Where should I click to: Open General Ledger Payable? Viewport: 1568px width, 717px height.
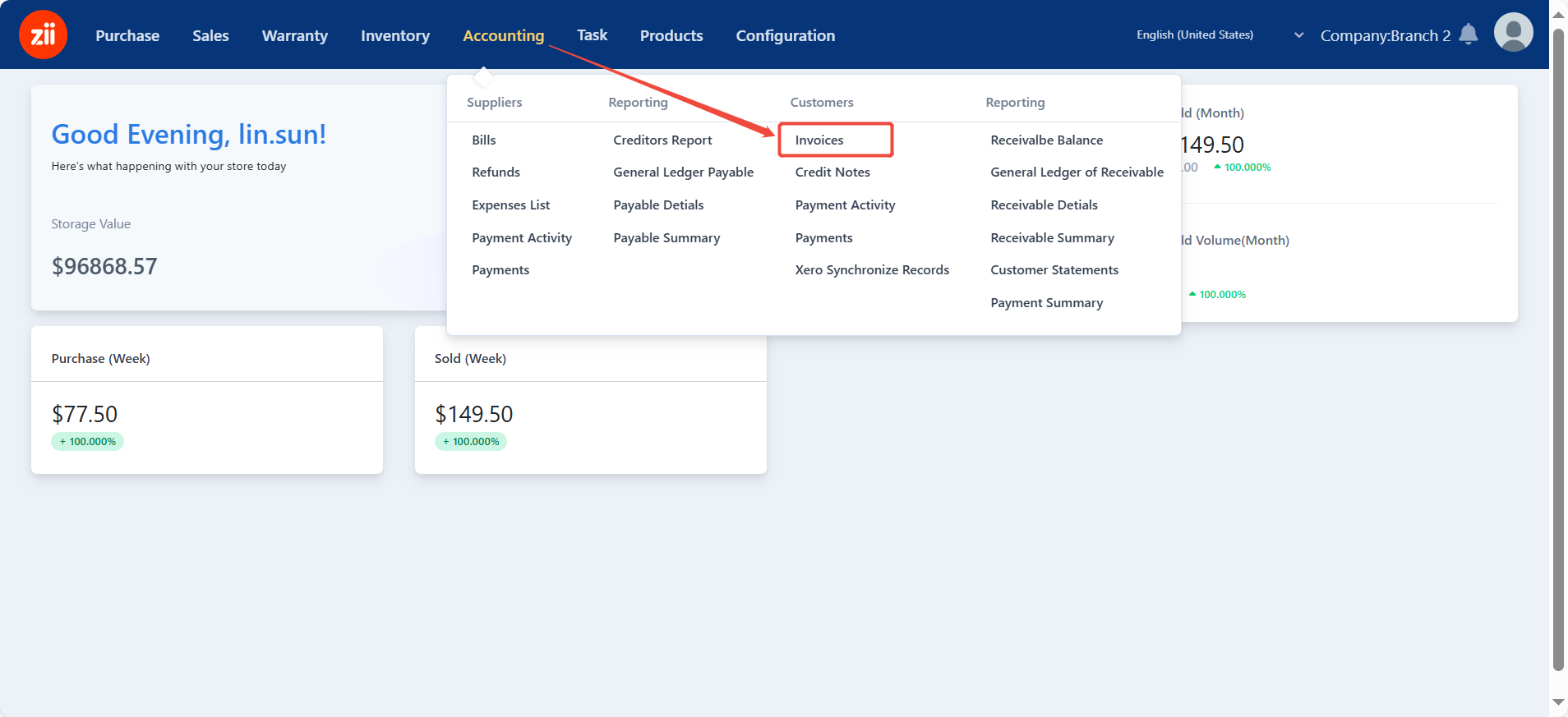pyautogui.click(x=684, y=172)
